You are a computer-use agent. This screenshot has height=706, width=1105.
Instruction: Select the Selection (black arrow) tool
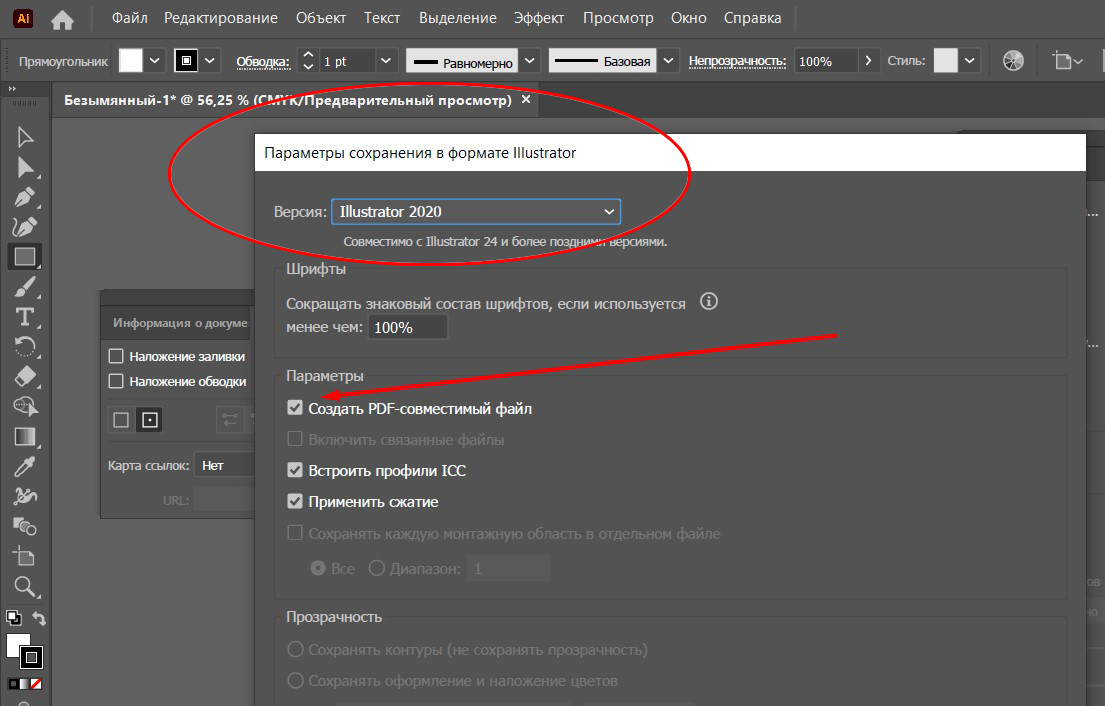(25, 137)
